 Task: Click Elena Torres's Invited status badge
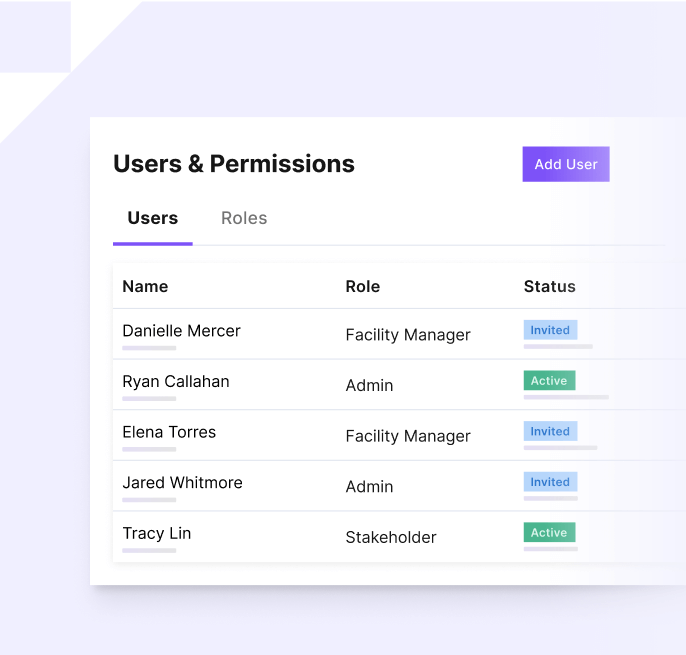[x=550, y=431]
